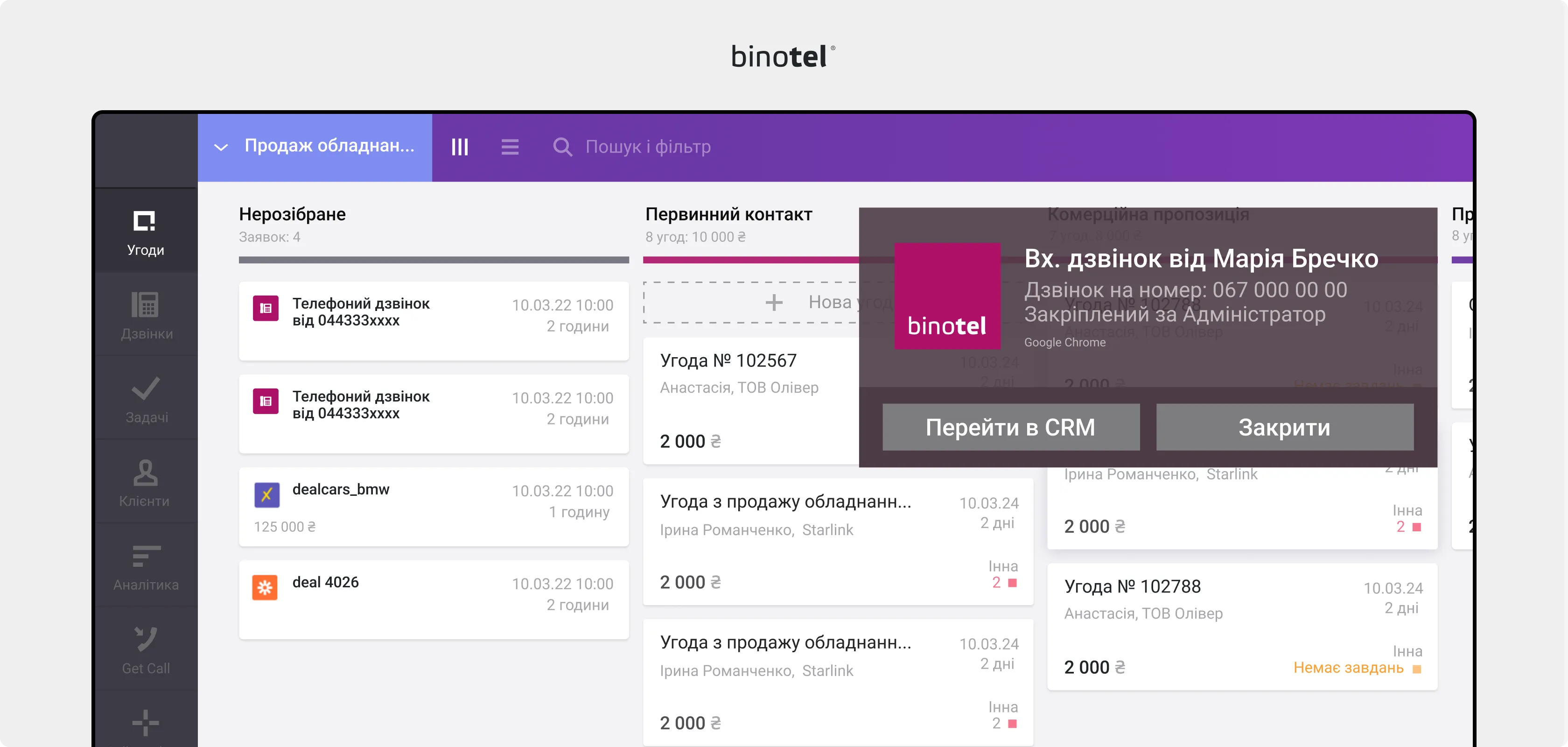Click Закрити button in call popup
The height and width of the screenshot is (747, 1568).
pyautogui.click(x=1284, y=427)
